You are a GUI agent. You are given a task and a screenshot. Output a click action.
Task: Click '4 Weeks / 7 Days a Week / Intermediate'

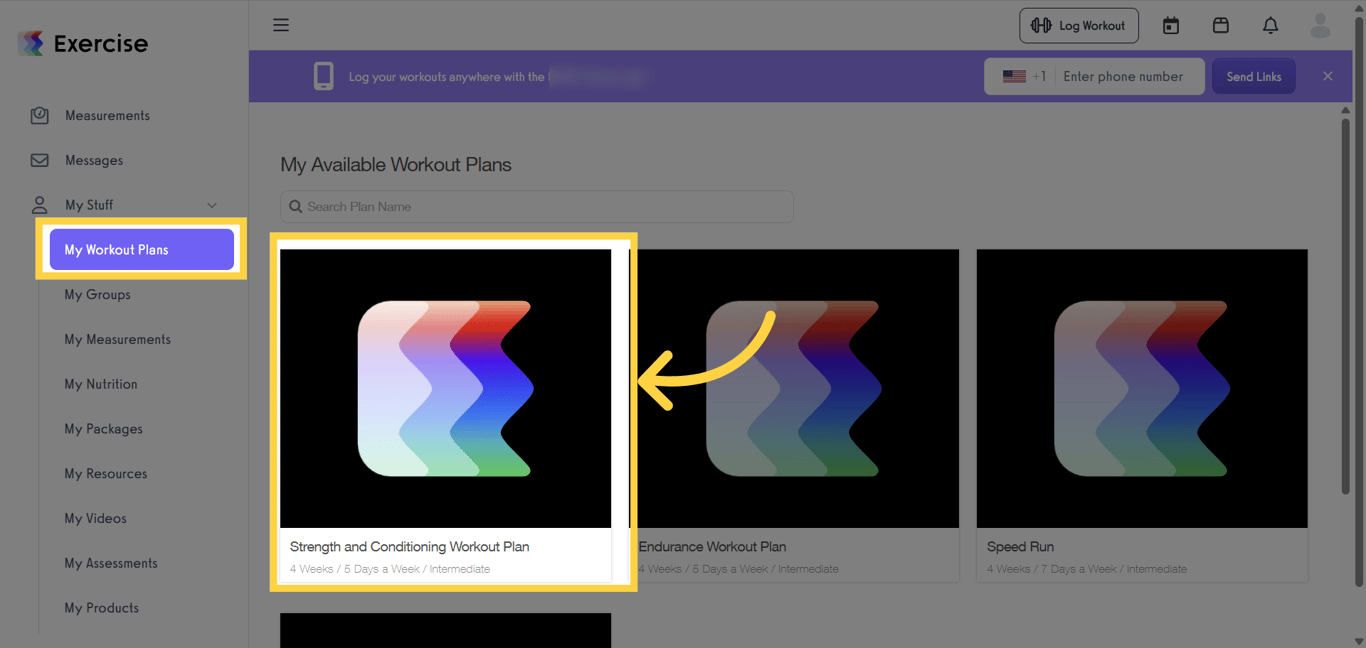1087,569
